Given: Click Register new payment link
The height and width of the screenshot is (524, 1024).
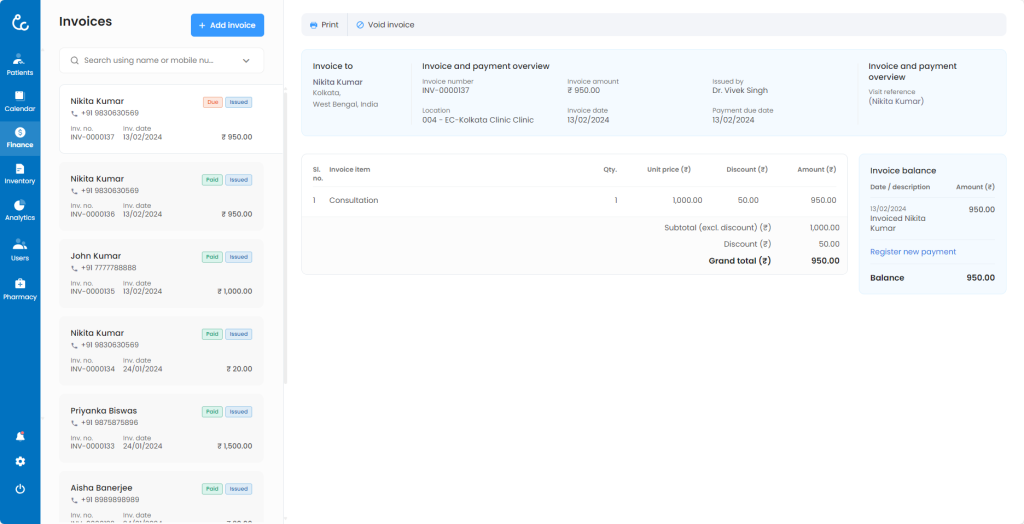Looking at the screenshot, I should (913, 252).
